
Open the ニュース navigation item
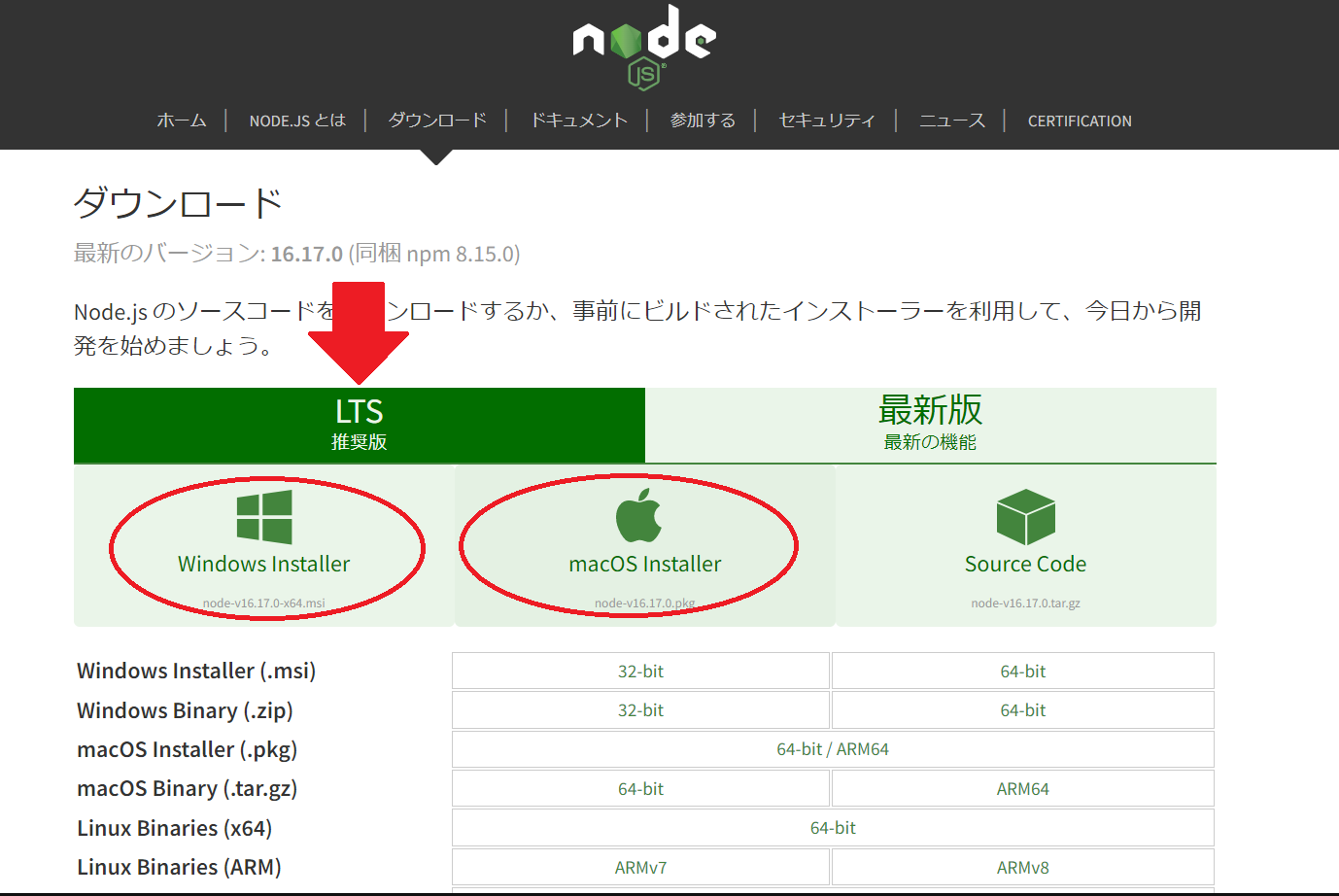952,121
